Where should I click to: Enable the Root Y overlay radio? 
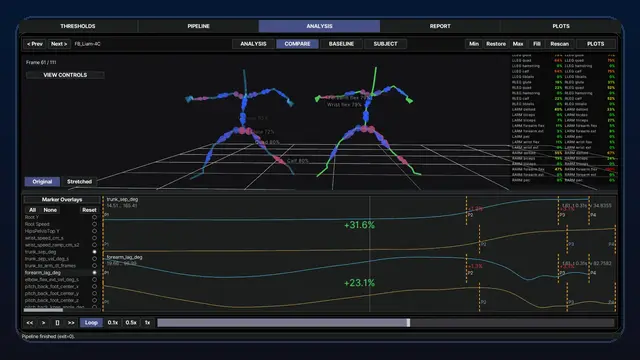point(94,217)
